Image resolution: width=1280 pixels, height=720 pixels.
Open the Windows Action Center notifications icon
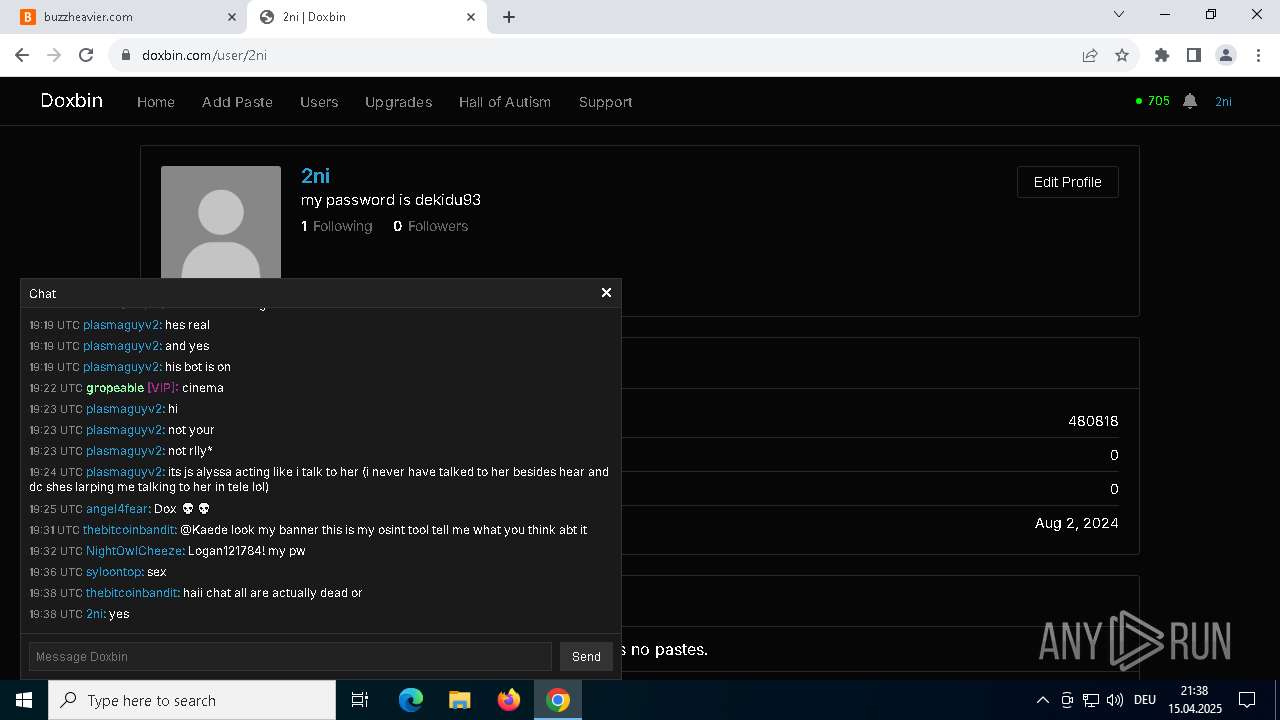point(1247,700)
